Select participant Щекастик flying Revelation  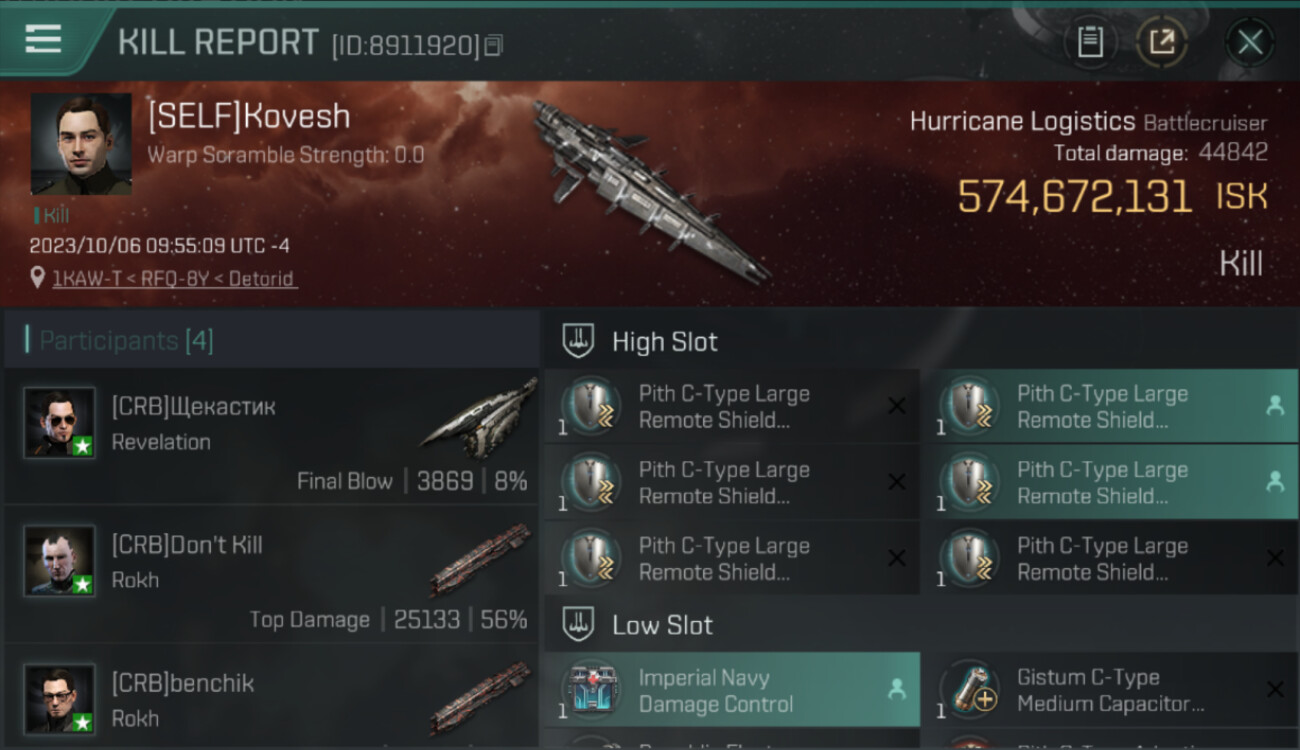point(271,436)
